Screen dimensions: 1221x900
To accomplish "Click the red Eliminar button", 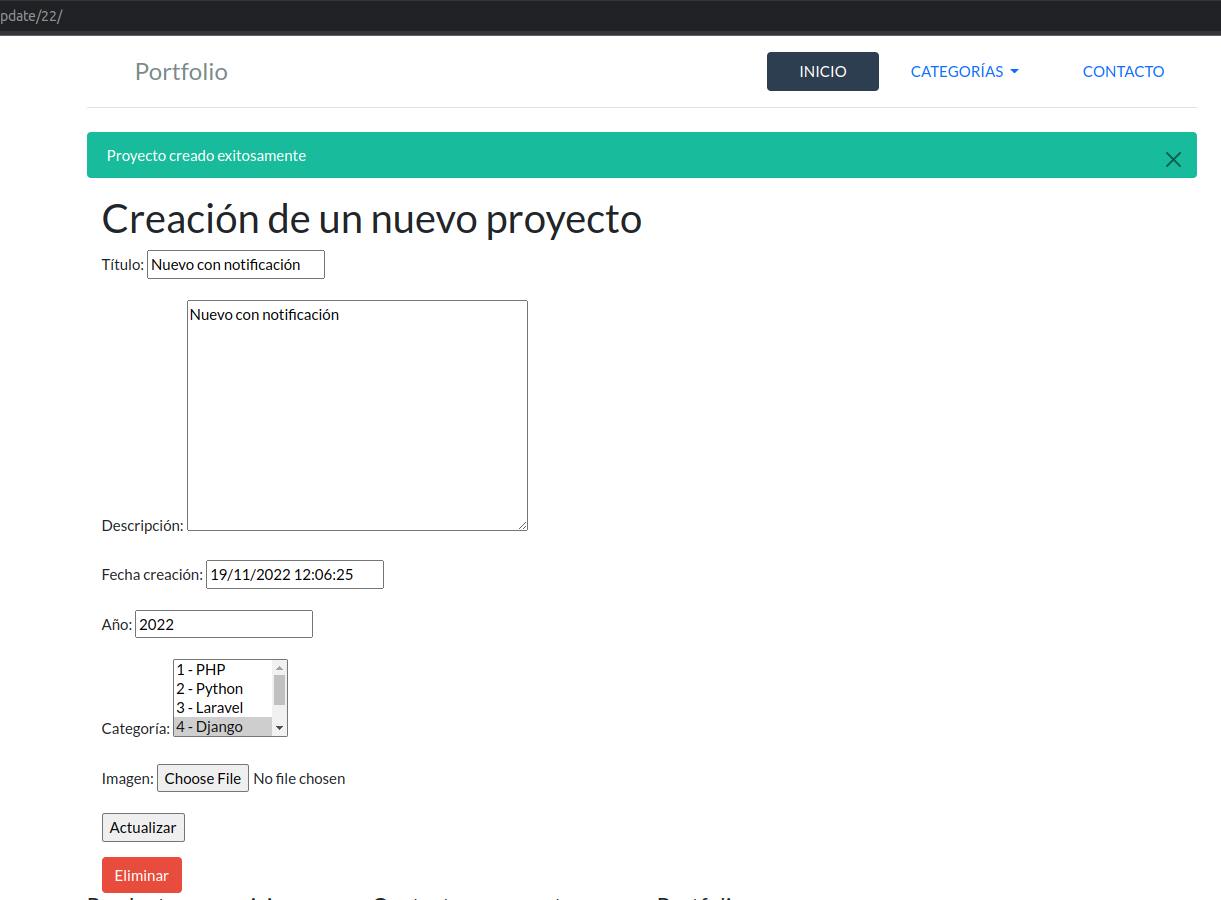I will point(142,875).
